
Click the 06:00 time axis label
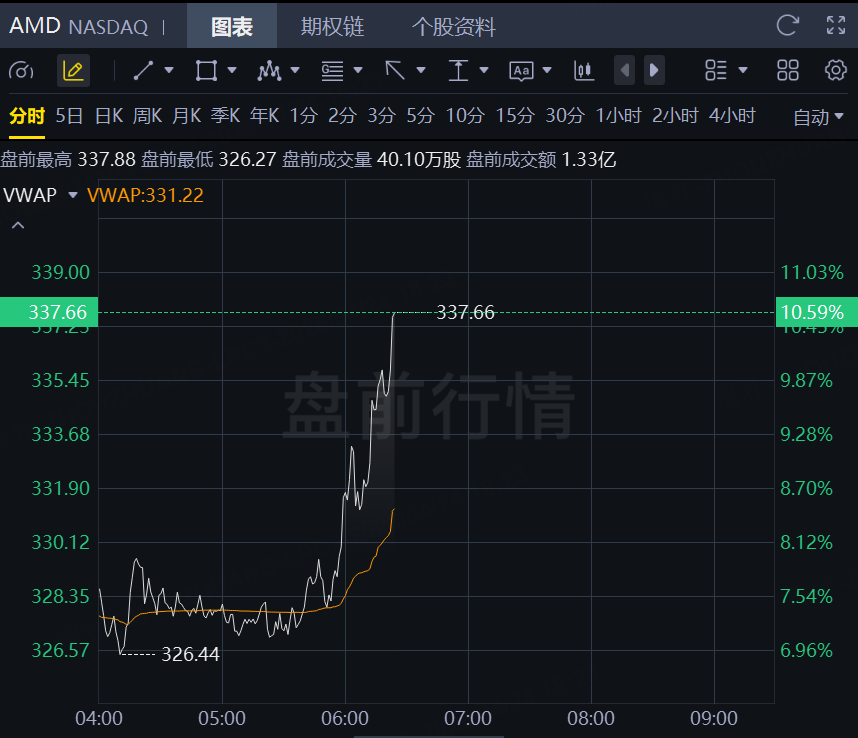(x=345, y=718)
